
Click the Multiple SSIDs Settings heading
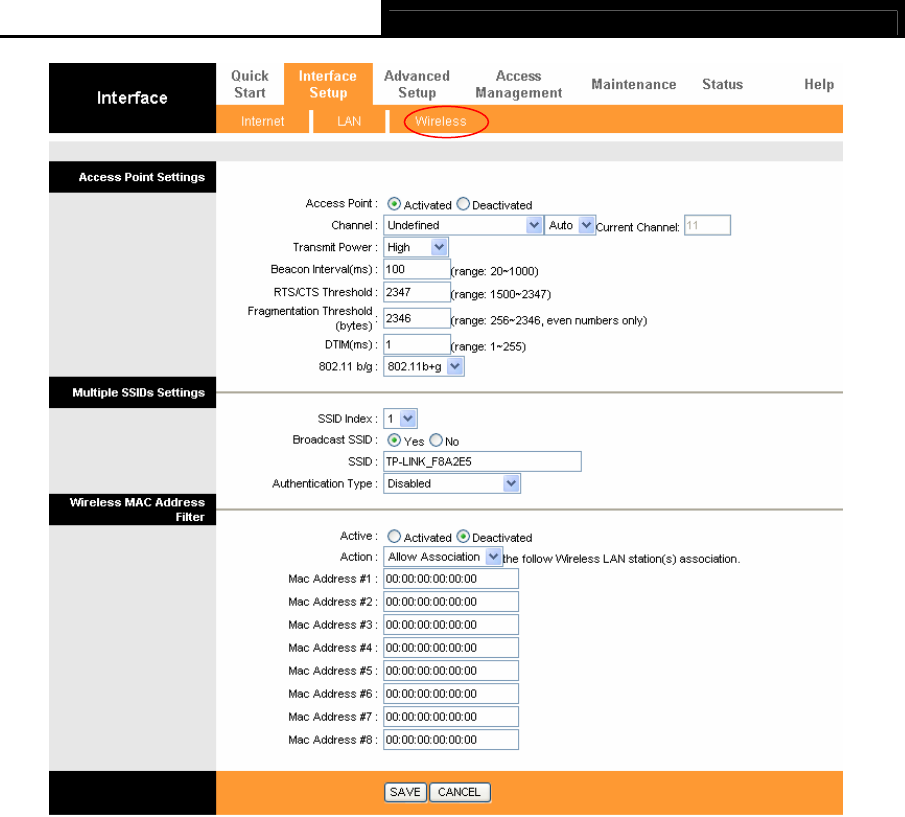pos(139,392)
